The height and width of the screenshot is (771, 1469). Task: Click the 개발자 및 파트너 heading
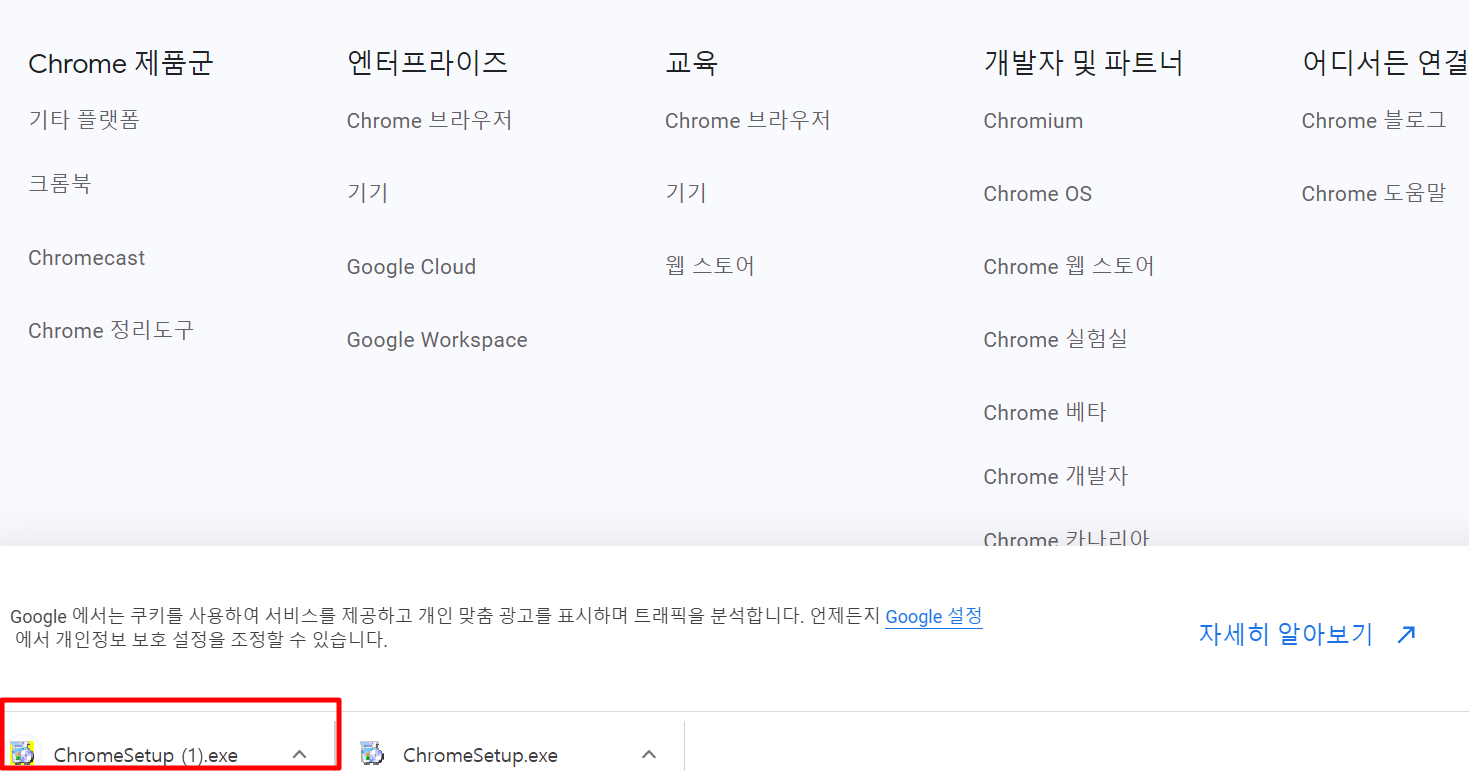click(x=1084, y=63)
